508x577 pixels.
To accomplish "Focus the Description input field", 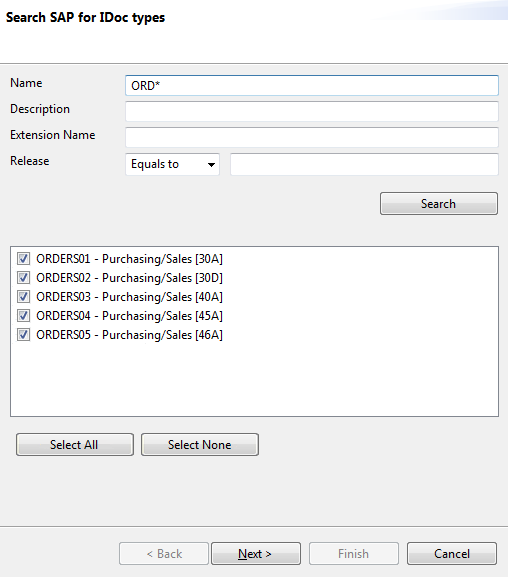I will coord(312,111).
